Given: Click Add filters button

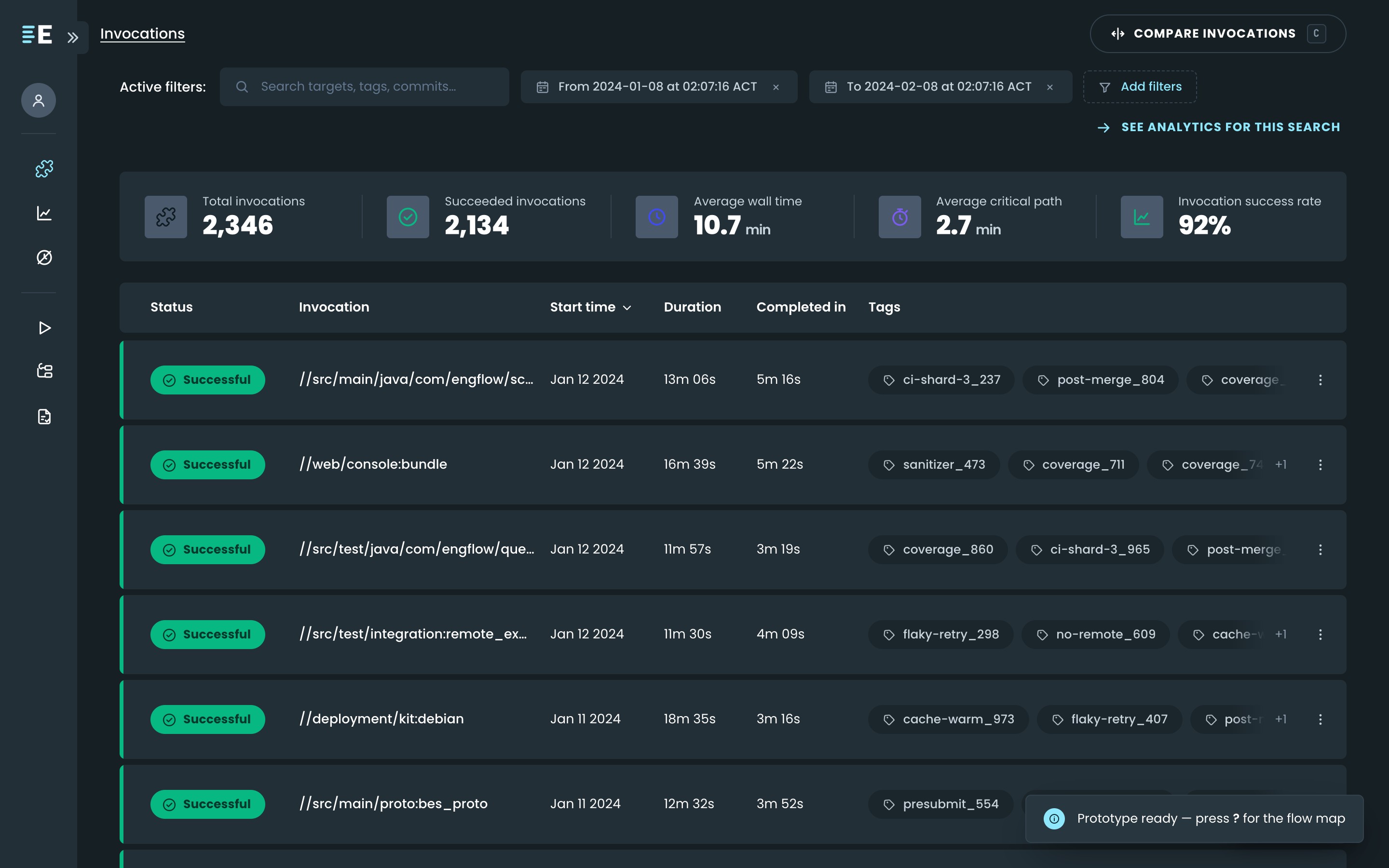Looking at the screenshot, I should [1139, 87].
